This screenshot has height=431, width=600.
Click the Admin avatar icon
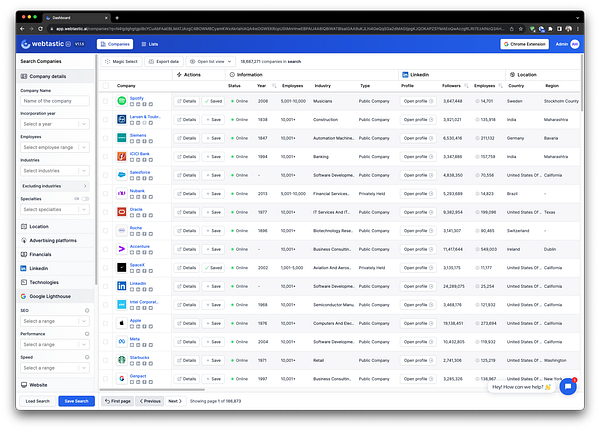[x=574, y=44]
